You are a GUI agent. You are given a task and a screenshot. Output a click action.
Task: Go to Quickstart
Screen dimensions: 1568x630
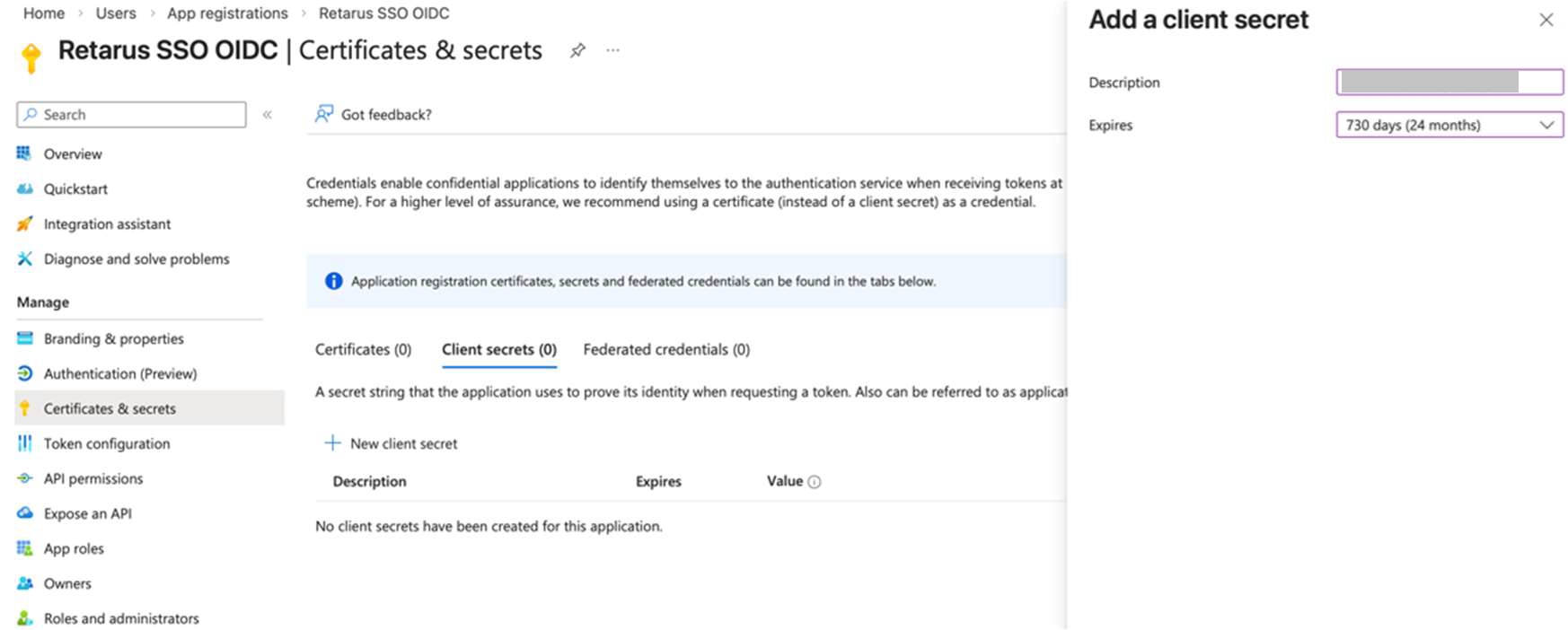point(75,189)
